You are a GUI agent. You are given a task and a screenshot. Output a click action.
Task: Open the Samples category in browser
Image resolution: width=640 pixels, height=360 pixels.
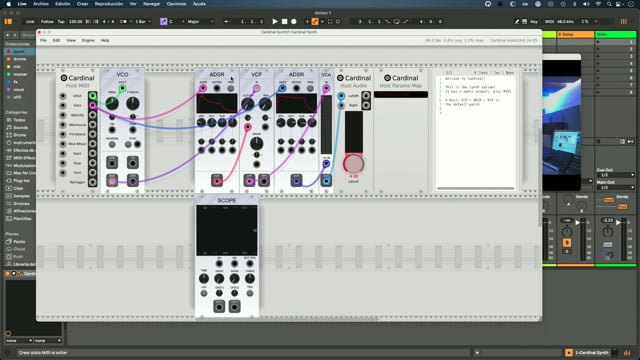coord(21,196)
